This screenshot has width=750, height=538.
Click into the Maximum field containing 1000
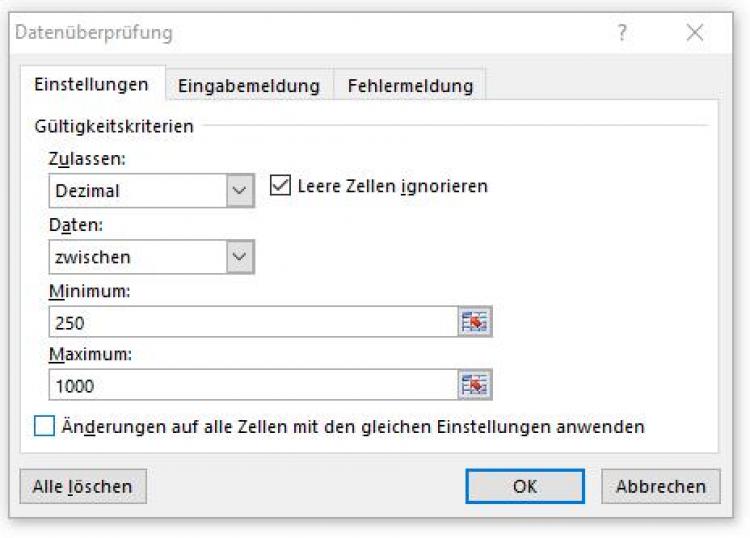tap(250, 385)
